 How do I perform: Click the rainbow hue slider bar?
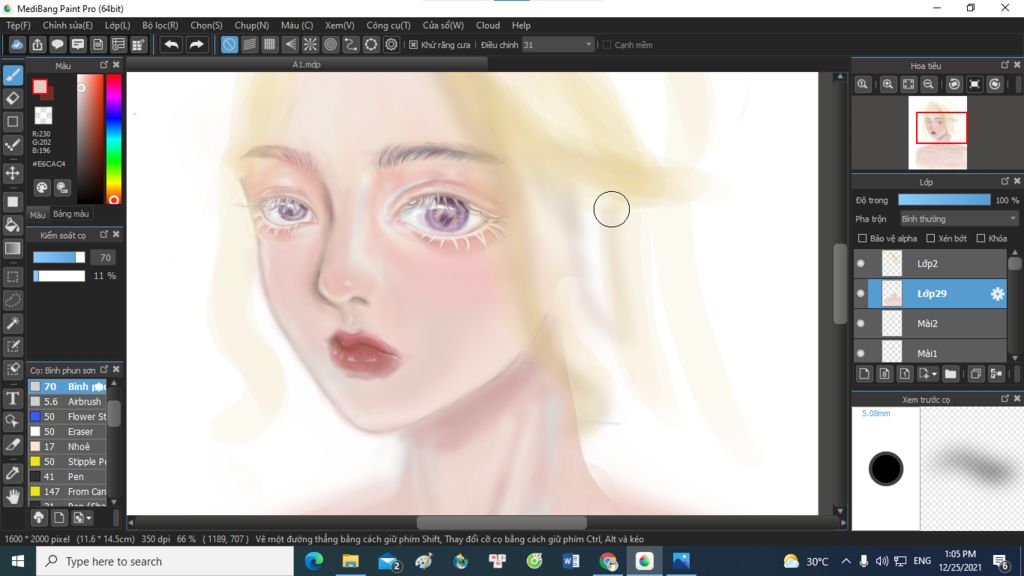114,138
